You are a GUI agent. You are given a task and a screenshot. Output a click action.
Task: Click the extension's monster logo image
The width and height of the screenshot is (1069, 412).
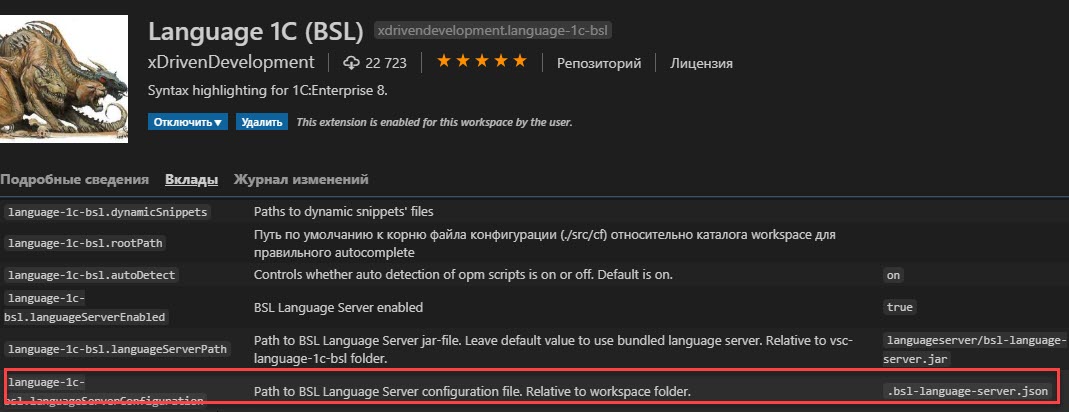[x=64, y=78]
